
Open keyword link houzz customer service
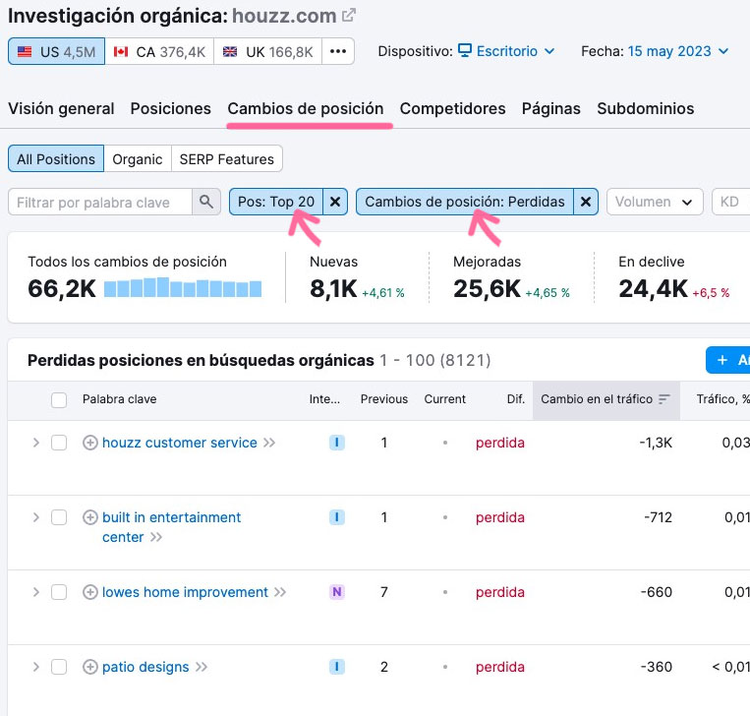[x=179, y=443]
